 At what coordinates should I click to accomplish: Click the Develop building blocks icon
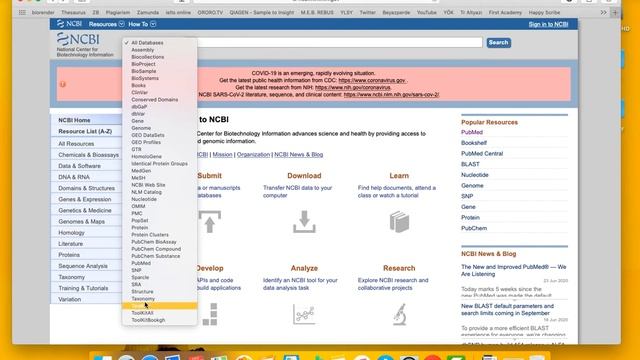[210, 314]
